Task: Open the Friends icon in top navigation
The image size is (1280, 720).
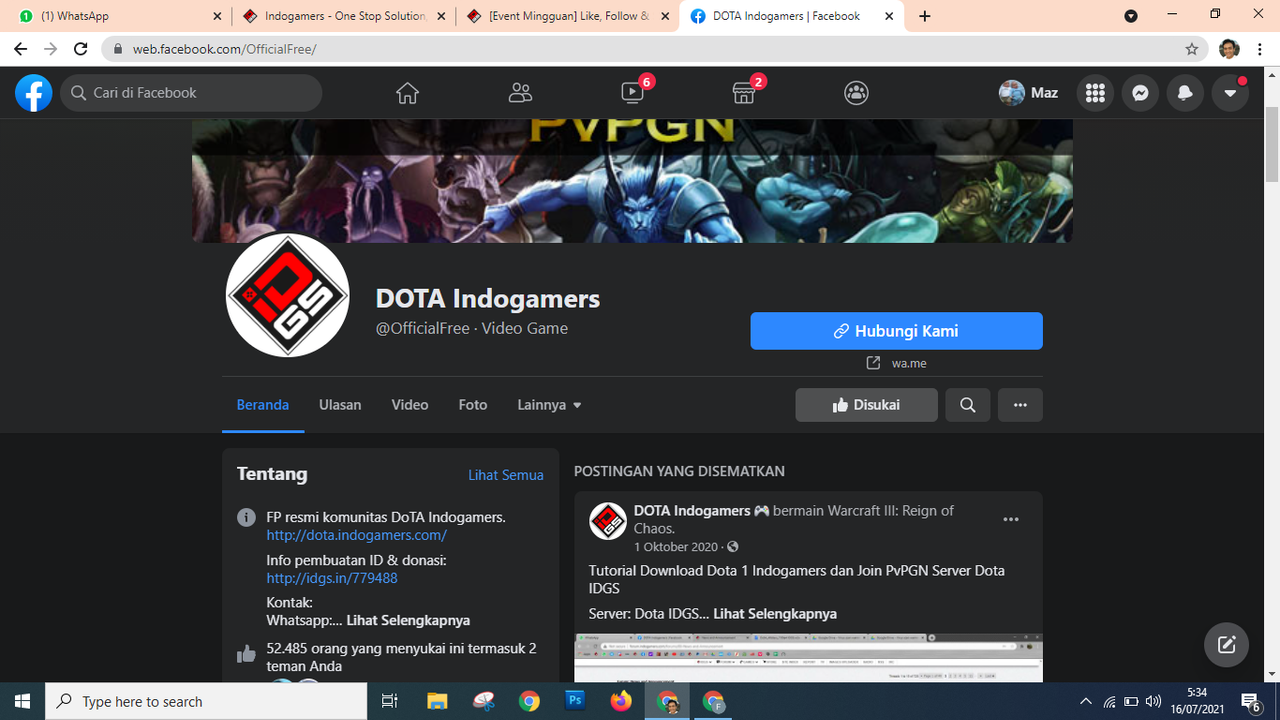Action: point(520,93)
